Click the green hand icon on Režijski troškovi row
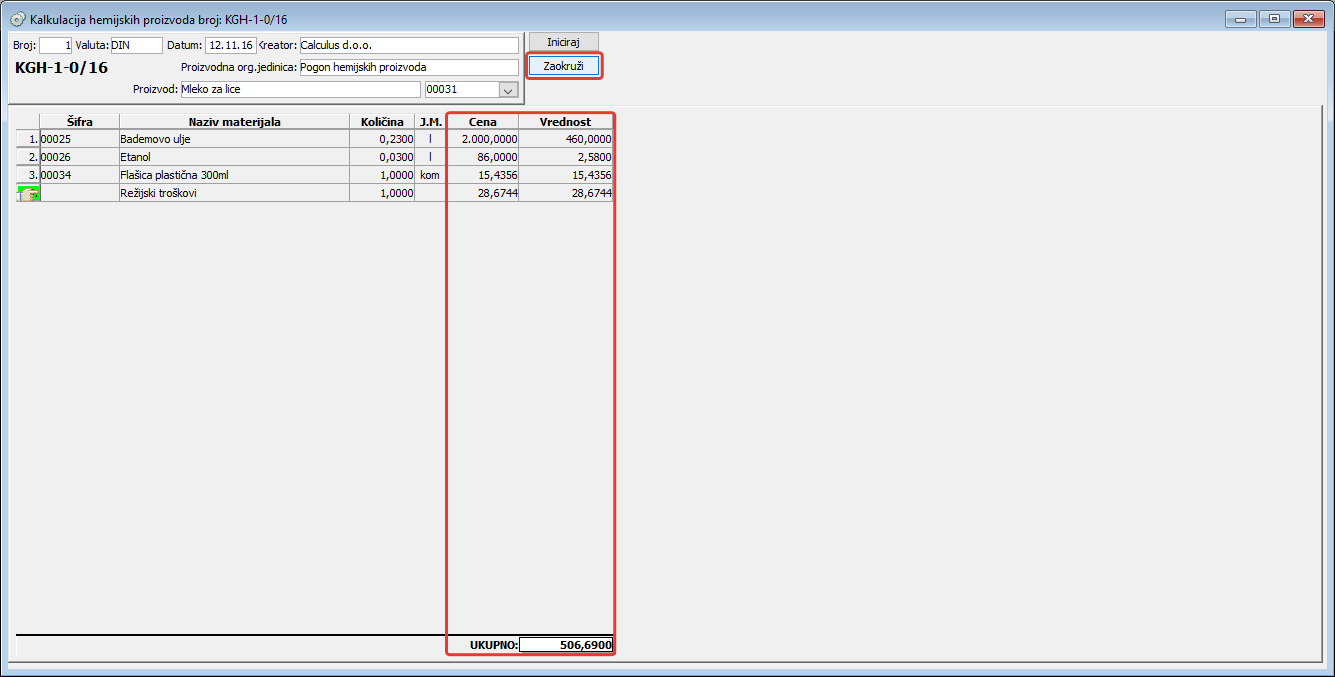The width and height of the screenshot is (1335, 677). pyautogui.click(x=29, y=193)
